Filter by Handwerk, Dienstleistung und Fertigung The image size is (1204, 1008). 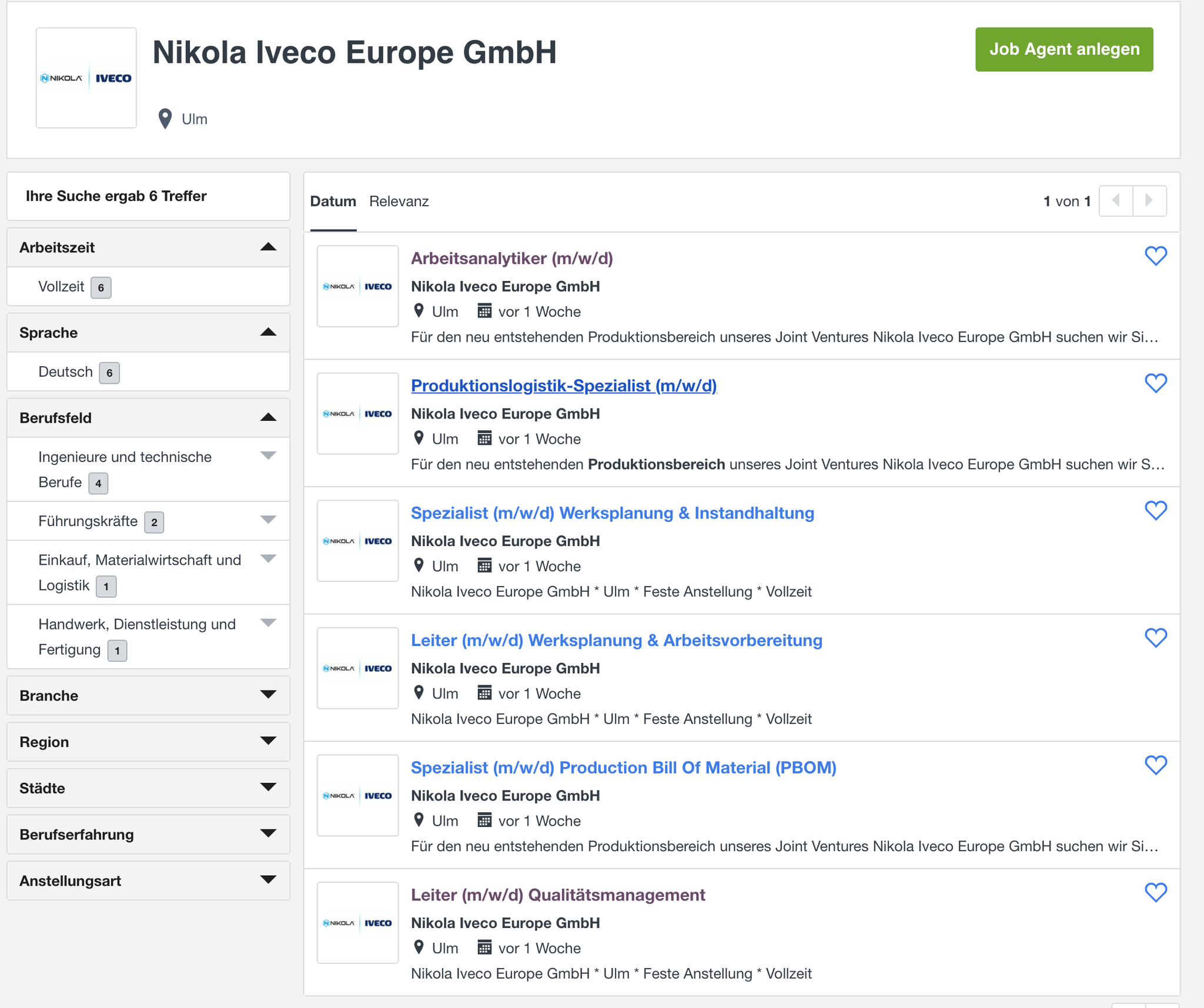tap(137, 637)
